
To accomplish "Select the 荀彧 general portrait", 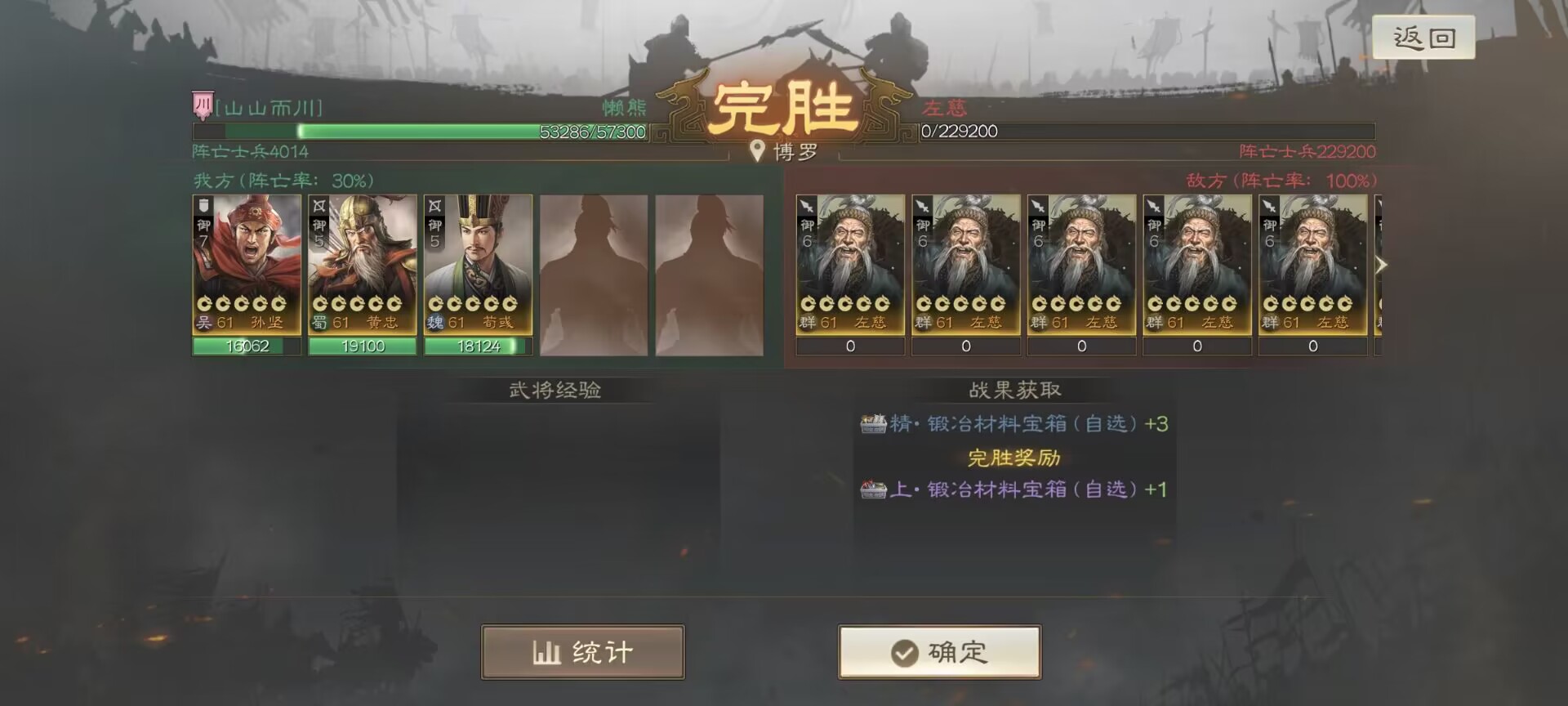I will point(479,265).
